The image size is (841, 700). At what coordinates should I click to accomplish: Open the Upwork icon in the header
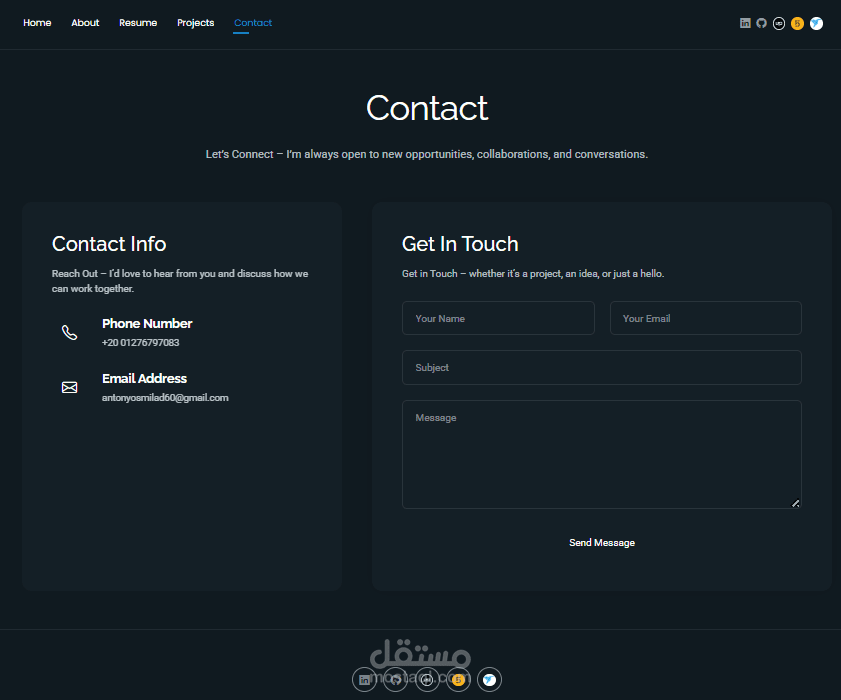click(779, 24)
